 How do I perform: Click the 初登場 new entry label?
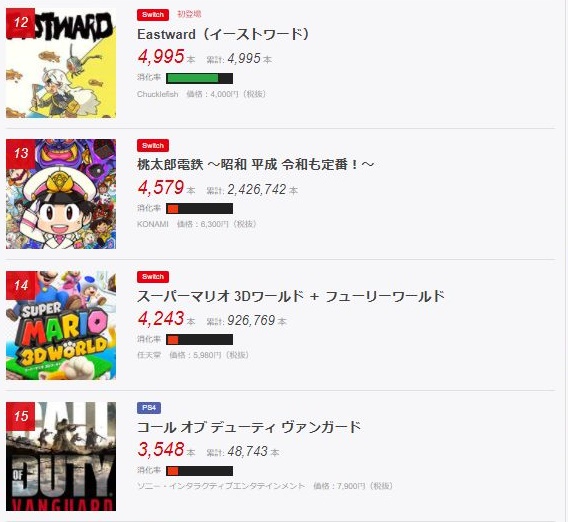[x=189, y=14]
